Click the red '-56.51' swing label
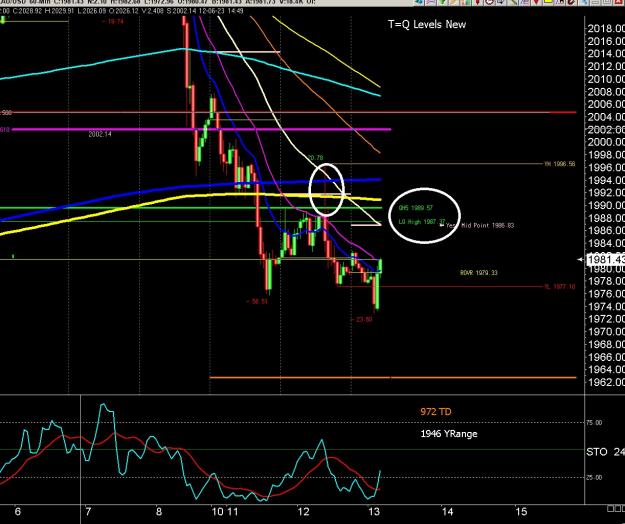 (x=257, y=301)
